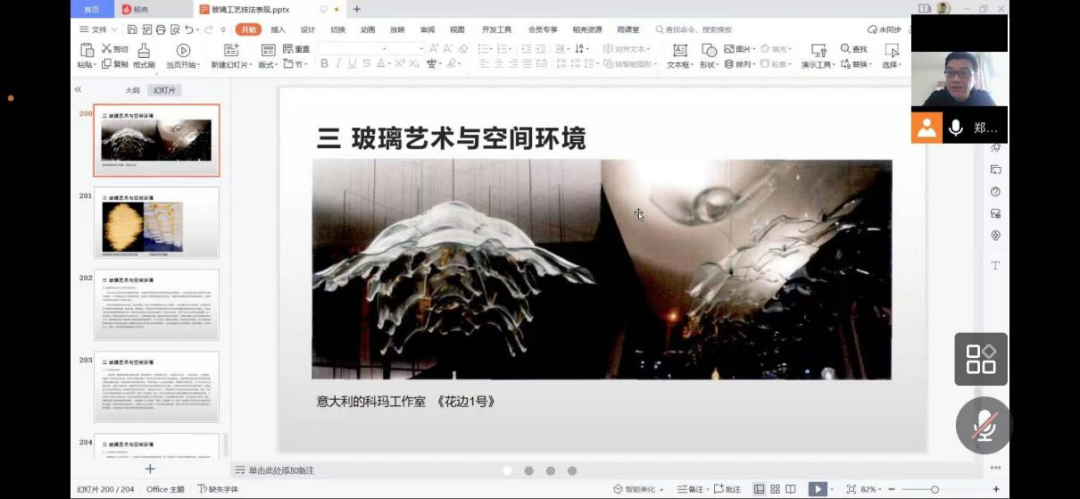Select slide 201 thumbnail
1080x499 pixels.
tap(156, 223)
